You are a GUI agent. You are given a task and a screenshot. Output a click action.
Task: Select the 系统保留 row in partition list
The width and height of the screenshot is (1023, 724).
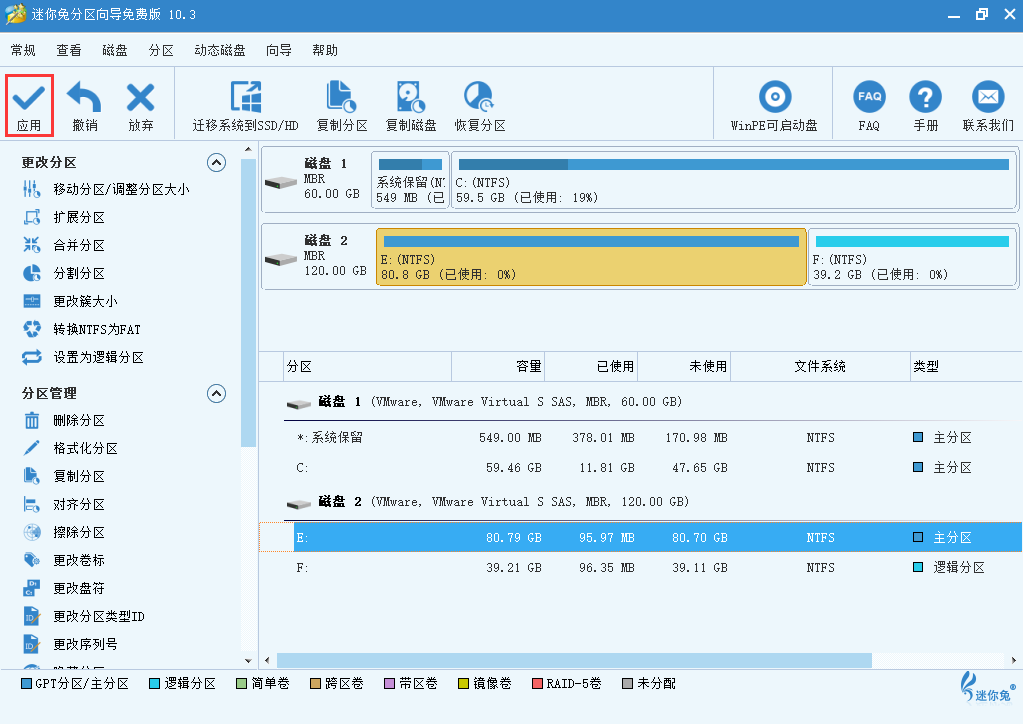(641, 438)
